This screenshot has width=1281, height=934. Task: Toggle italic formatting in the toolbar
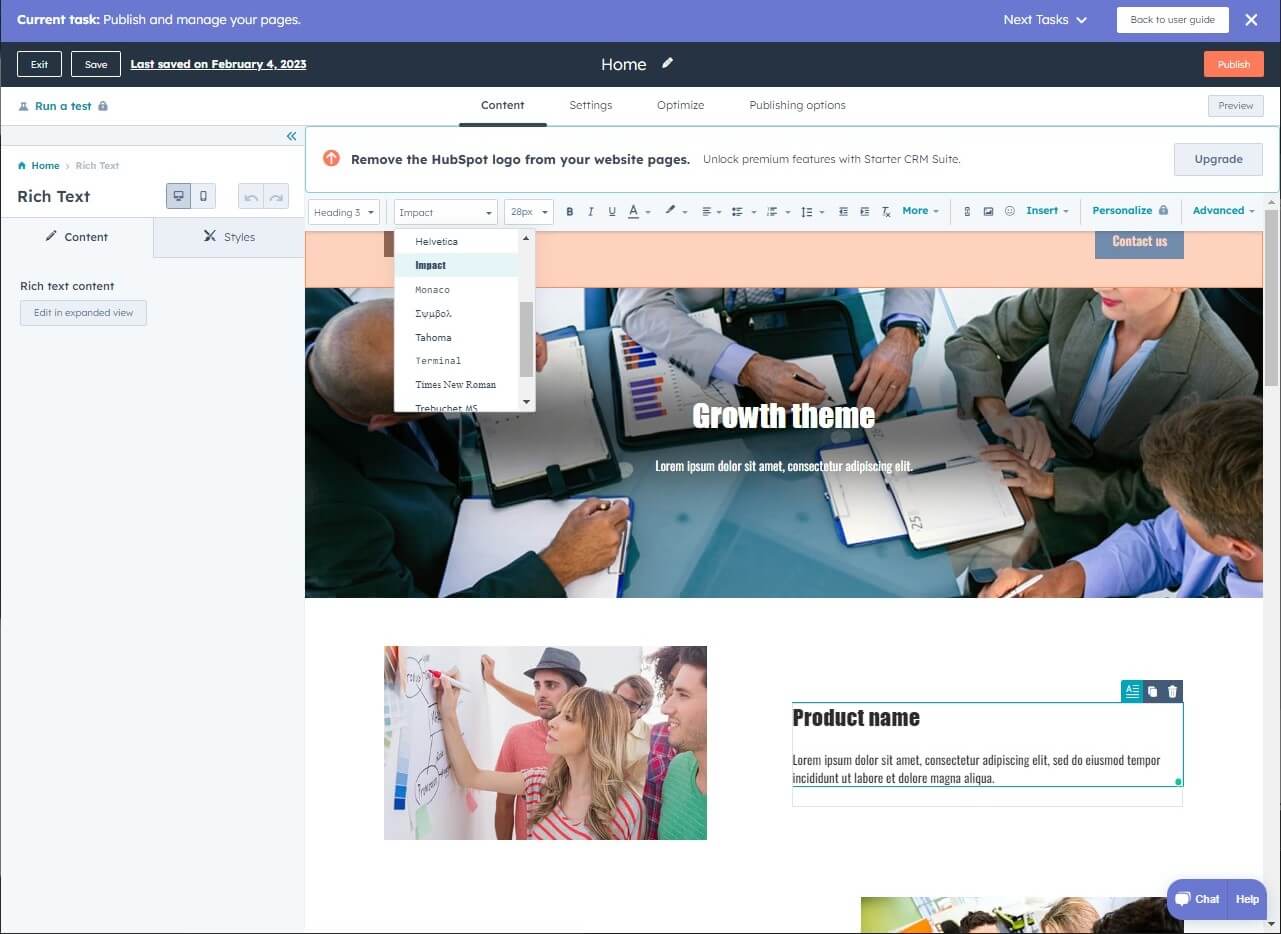point(591,211)
